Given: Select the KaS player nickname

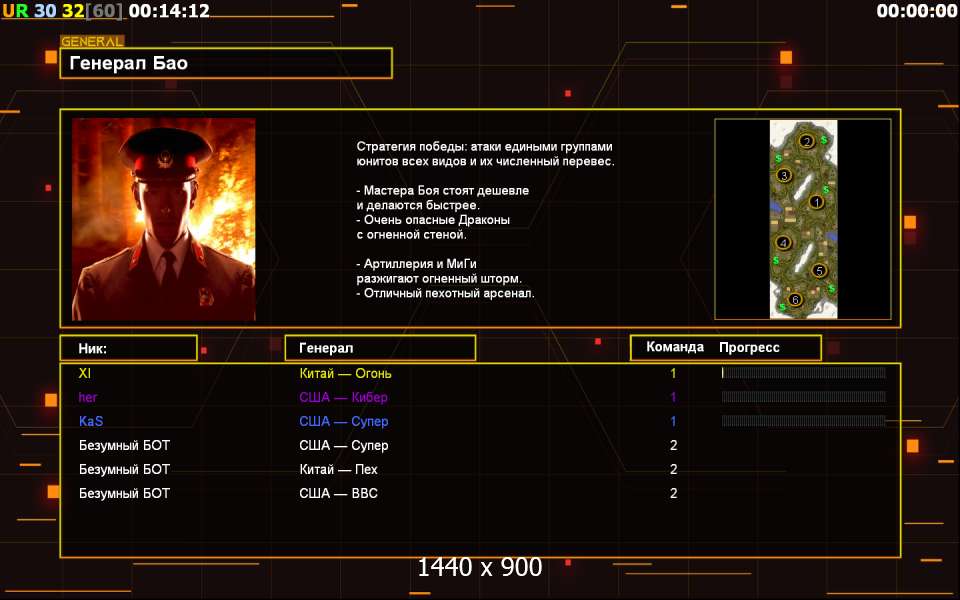Looking at the screenshot, I should pyautogui.click(x=91, y=421).
